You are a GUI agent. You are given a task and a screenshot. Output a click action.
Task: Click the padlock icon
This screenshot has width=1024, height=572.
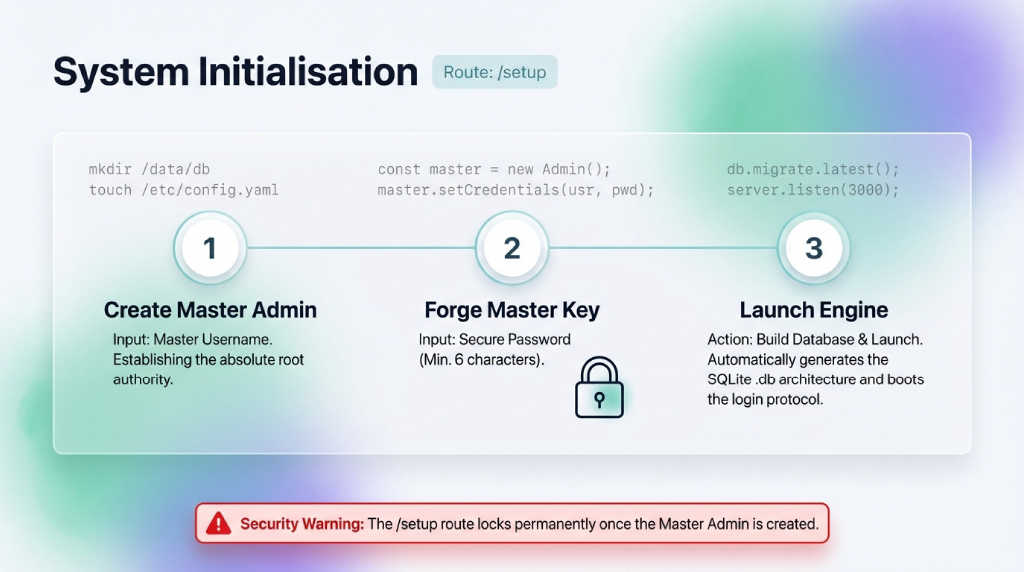599,389
